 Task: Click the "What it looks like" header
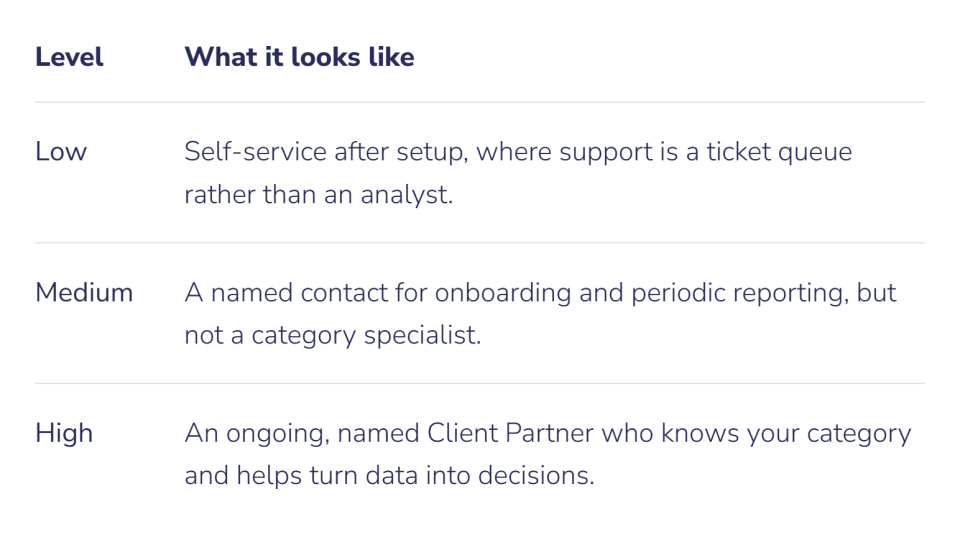click(299, 57)
